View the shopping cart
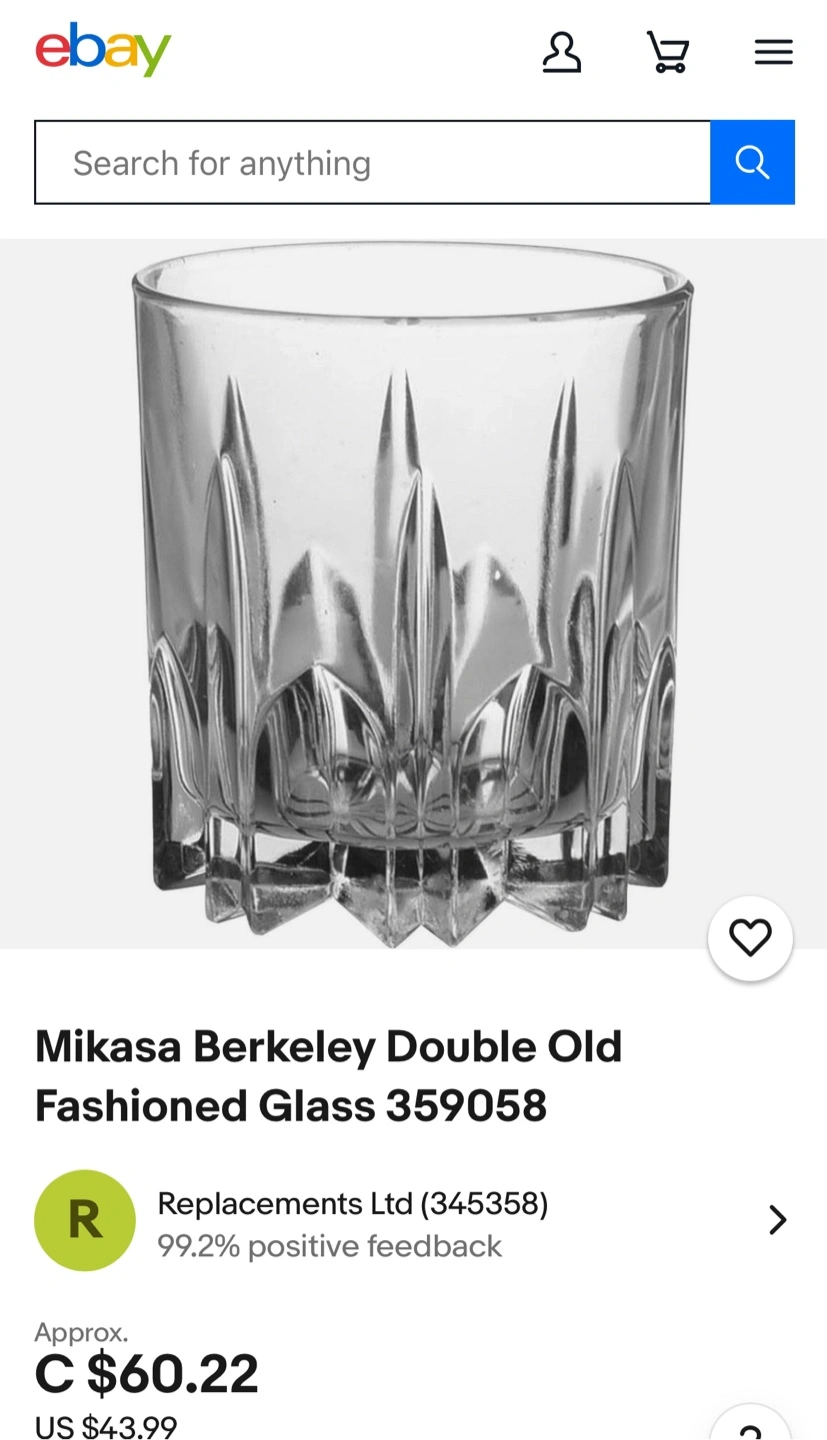The image size is (827, 1440). click(x=667, y=52)
